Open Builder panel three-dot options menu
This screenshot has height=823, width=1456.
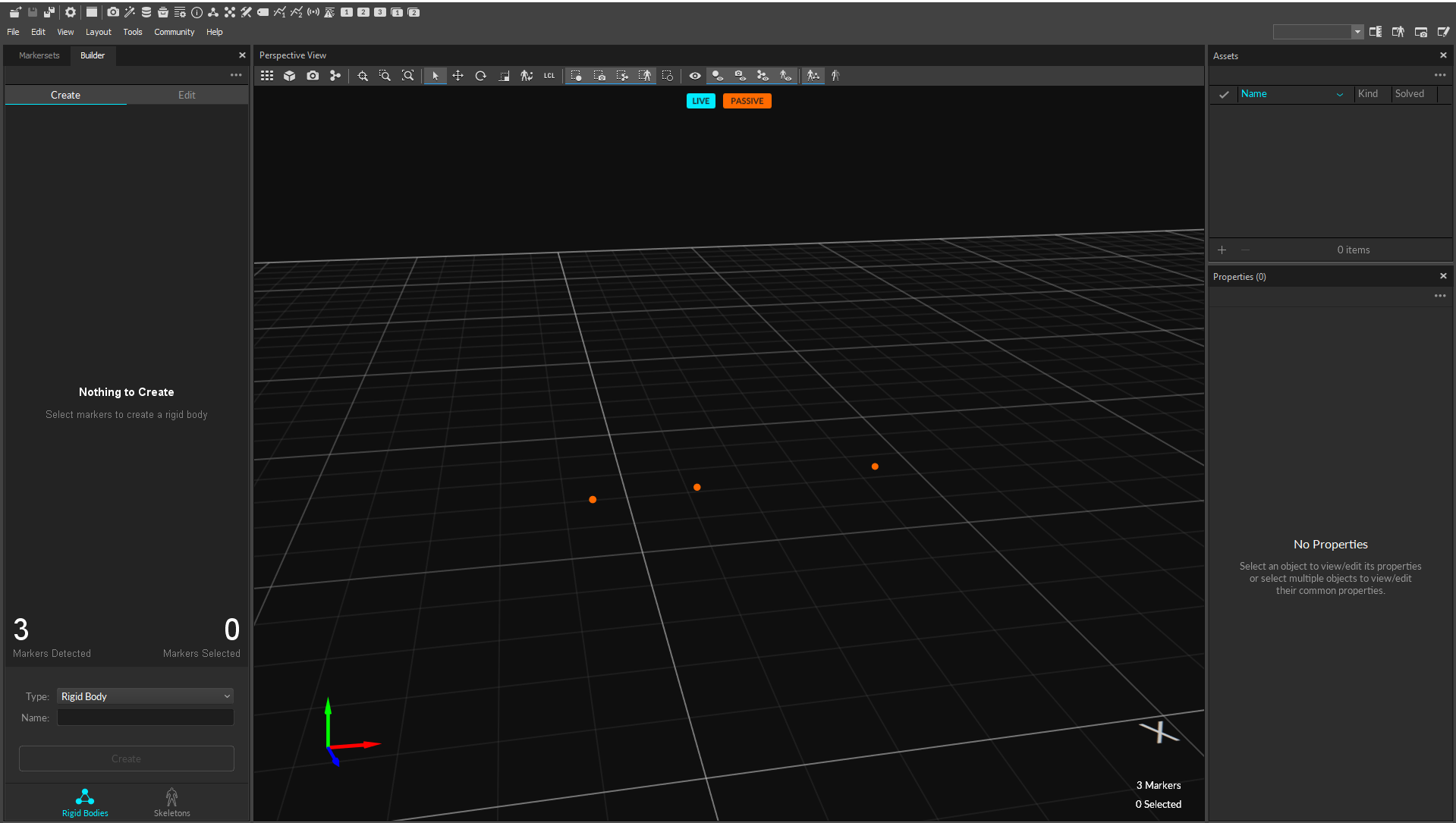coord(236,75)
